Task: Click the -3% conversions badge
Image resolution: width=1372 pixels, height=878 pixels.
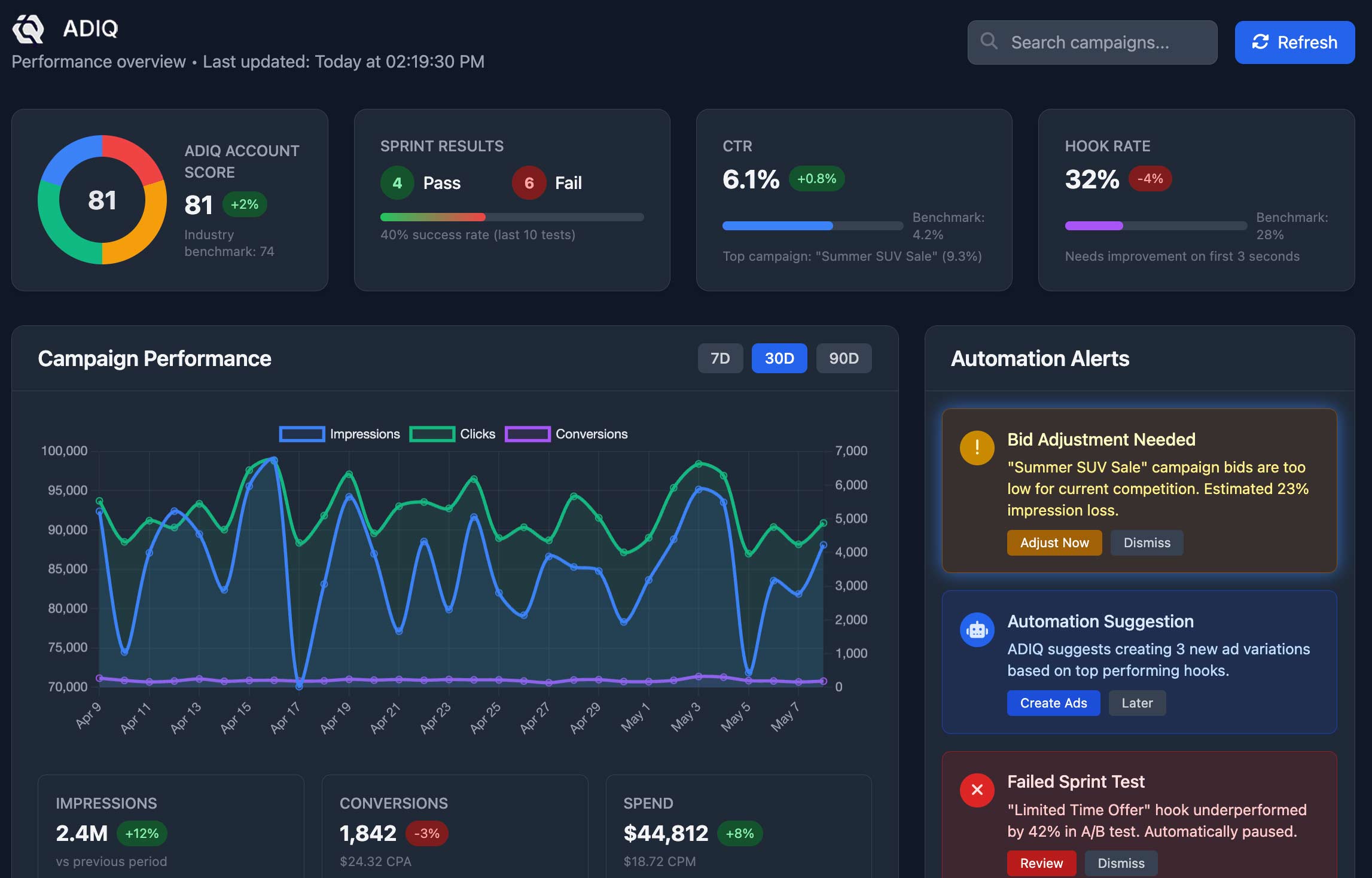Action: click(426, 833)
